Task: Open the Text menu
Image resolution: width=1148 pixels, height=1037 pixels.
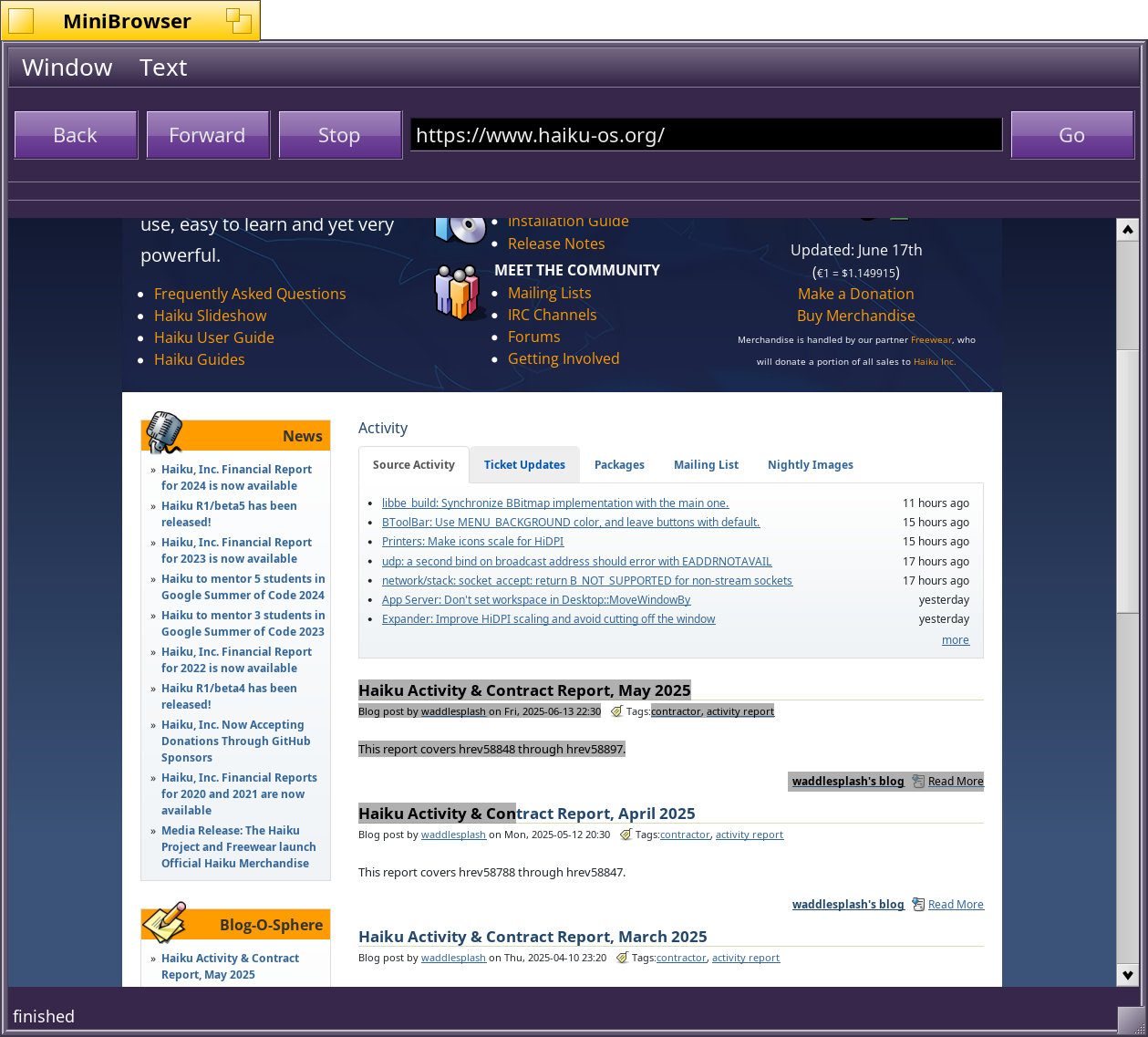Action: pos(163,67)
